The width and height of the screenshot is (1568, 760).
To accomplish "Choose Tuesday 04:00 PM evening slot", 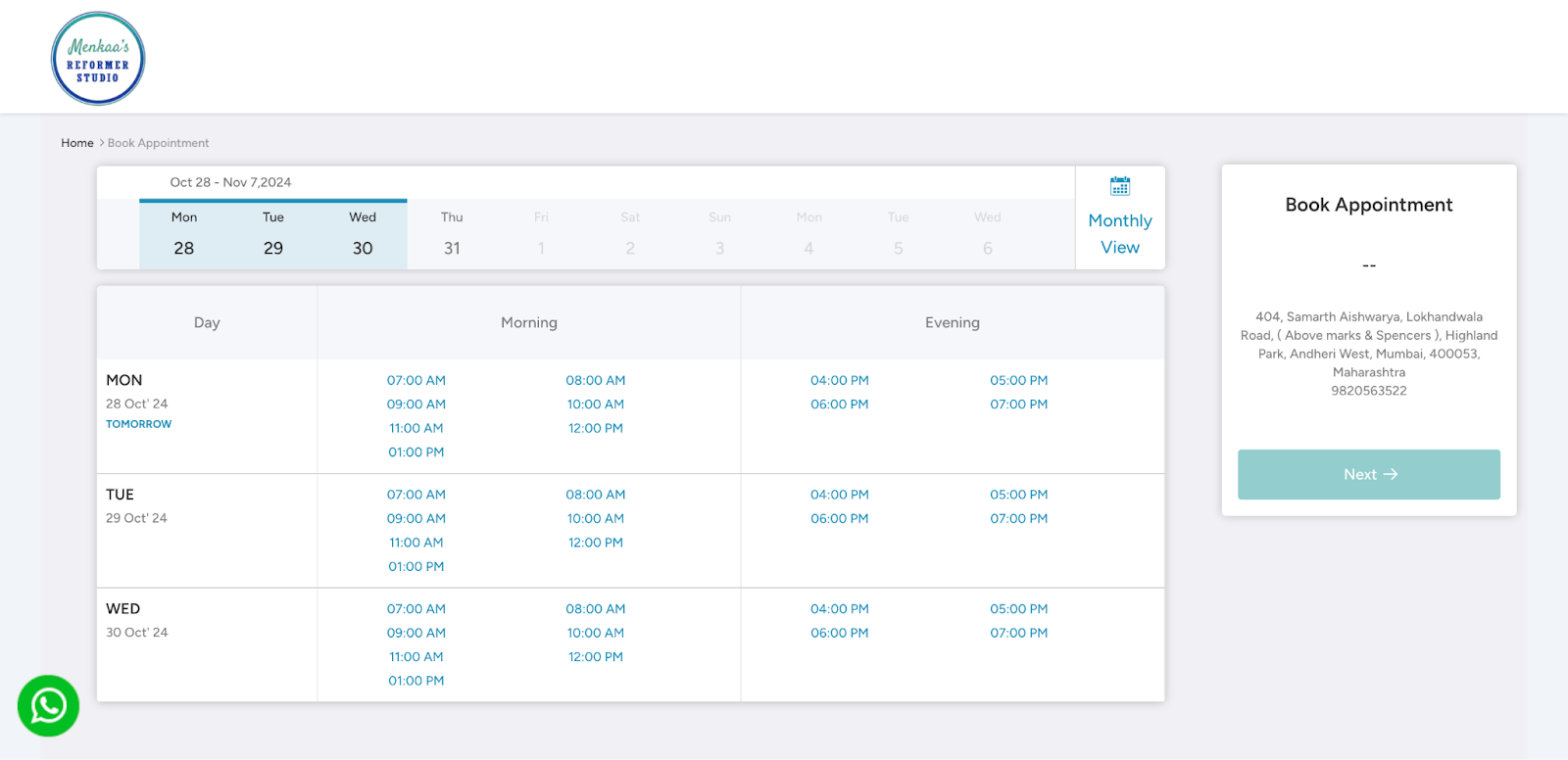I will point(839,495).
